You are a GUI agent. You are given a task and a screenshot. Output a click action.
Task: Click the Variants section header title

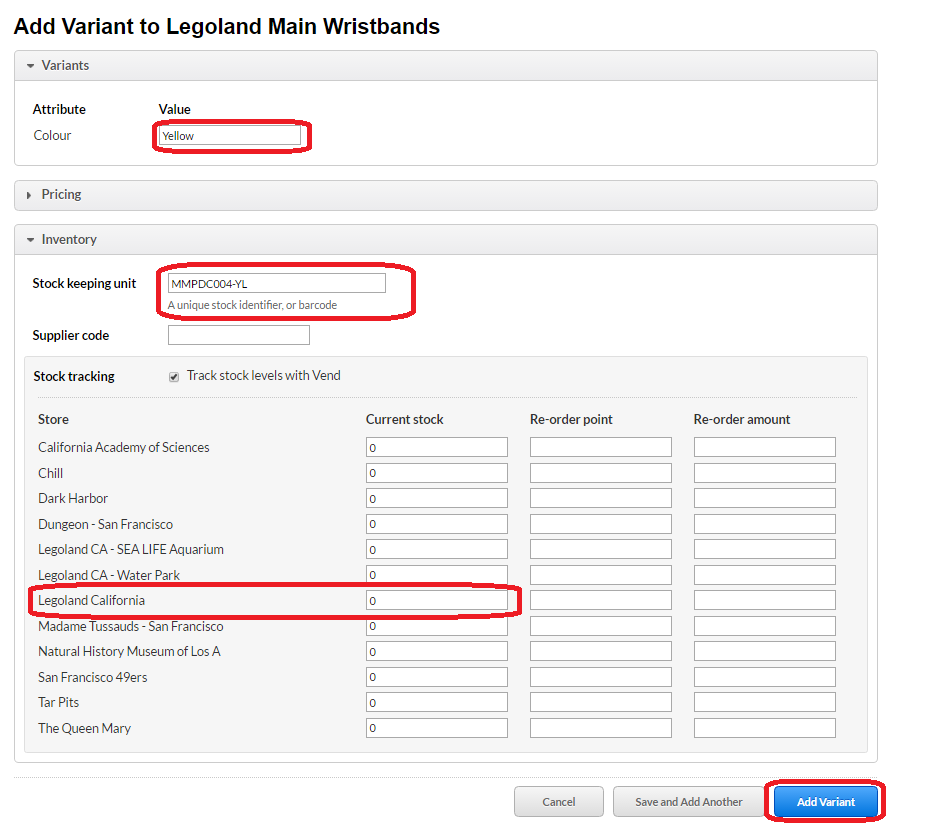65,65
